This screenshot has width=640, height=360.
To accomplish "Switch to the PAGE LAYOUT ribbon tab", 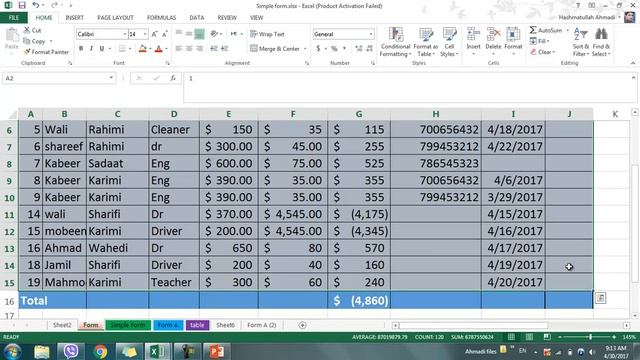I will click(115, 18).
